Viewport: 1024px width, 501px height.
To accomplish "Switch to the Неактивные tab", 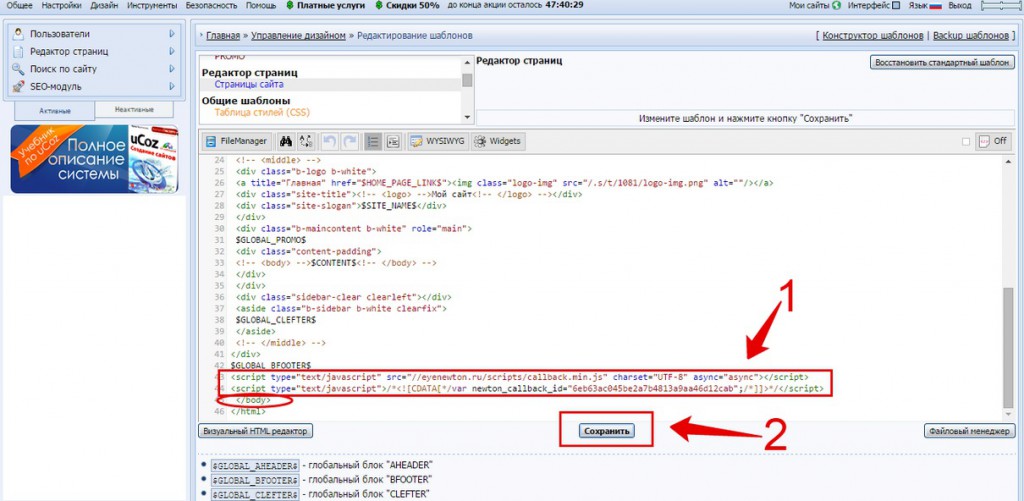I will pos(134,110).
